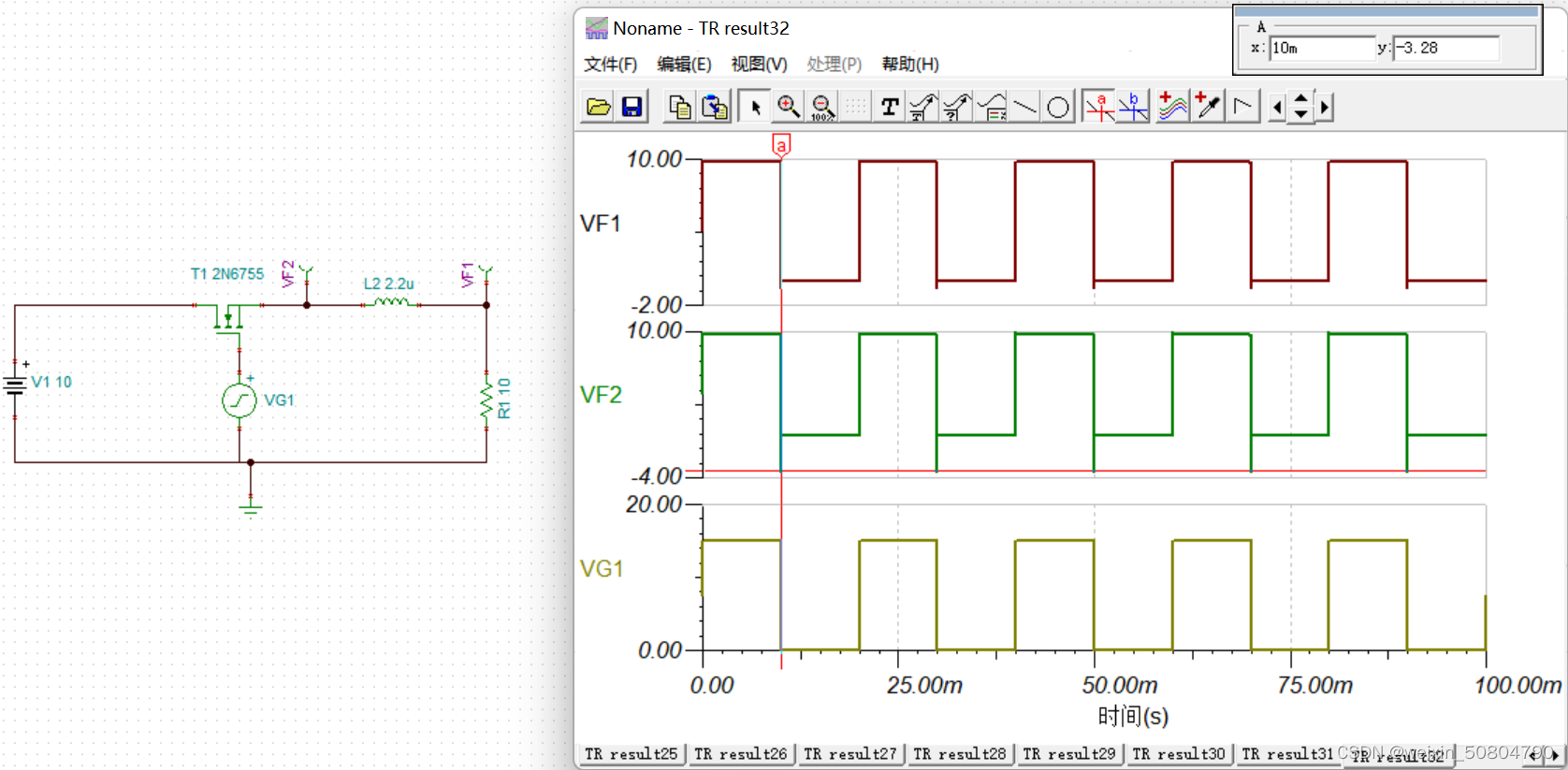This screenshot has width=1568, height=770.
Task: Toggle the grid dots icon
Action: coord(856,107)
